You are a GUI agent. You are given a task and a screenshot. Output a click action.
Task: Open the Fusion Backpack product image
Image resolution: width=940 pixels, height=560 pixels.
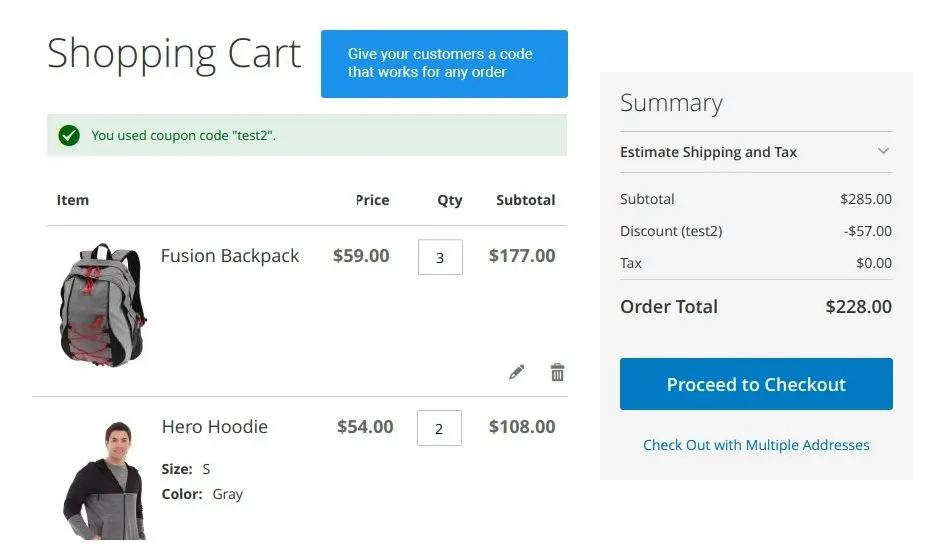pos(103,304)
